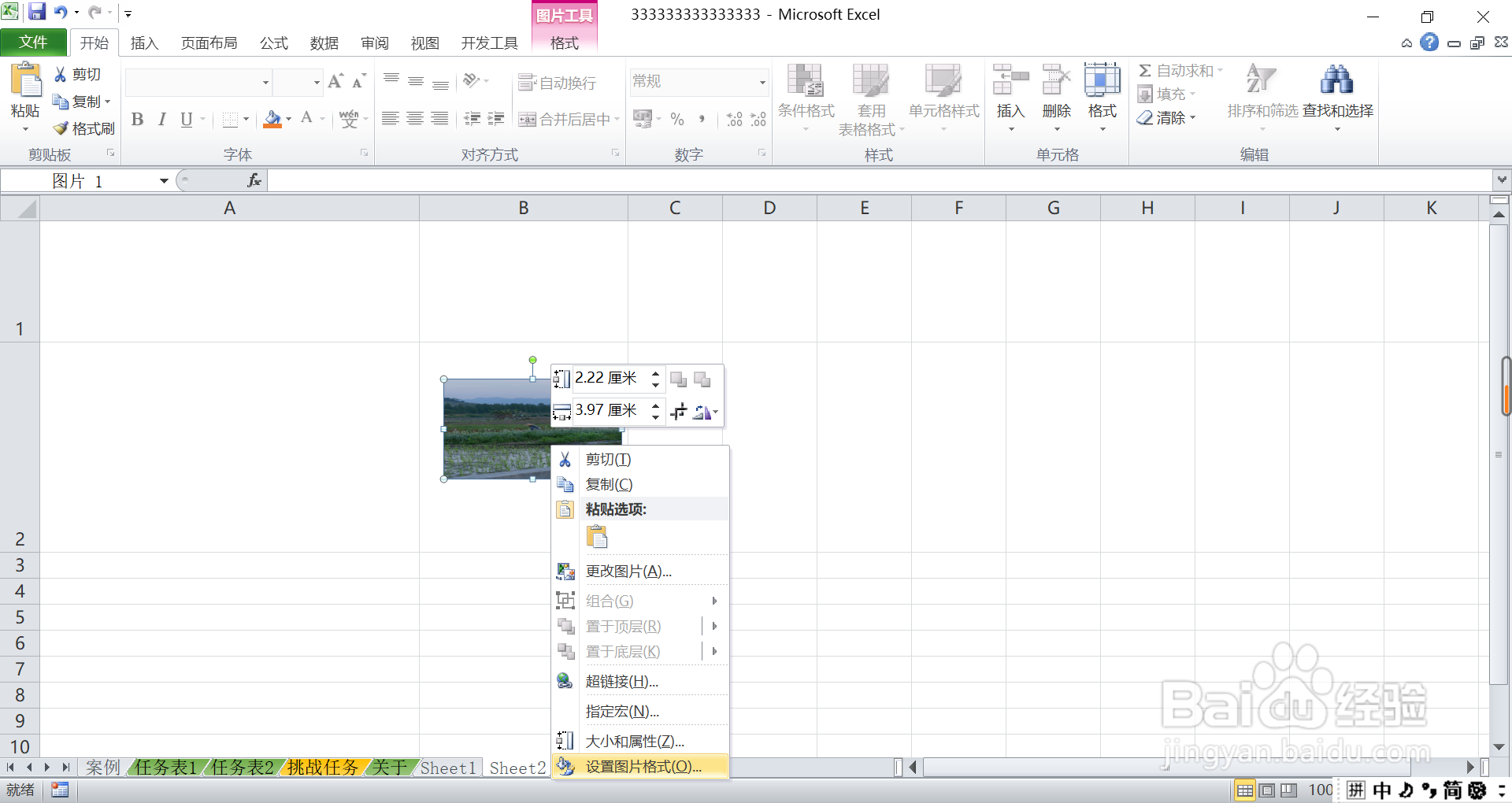
Task: Expand the number format dropdown (常规)
Action: [x=762, y=82]
